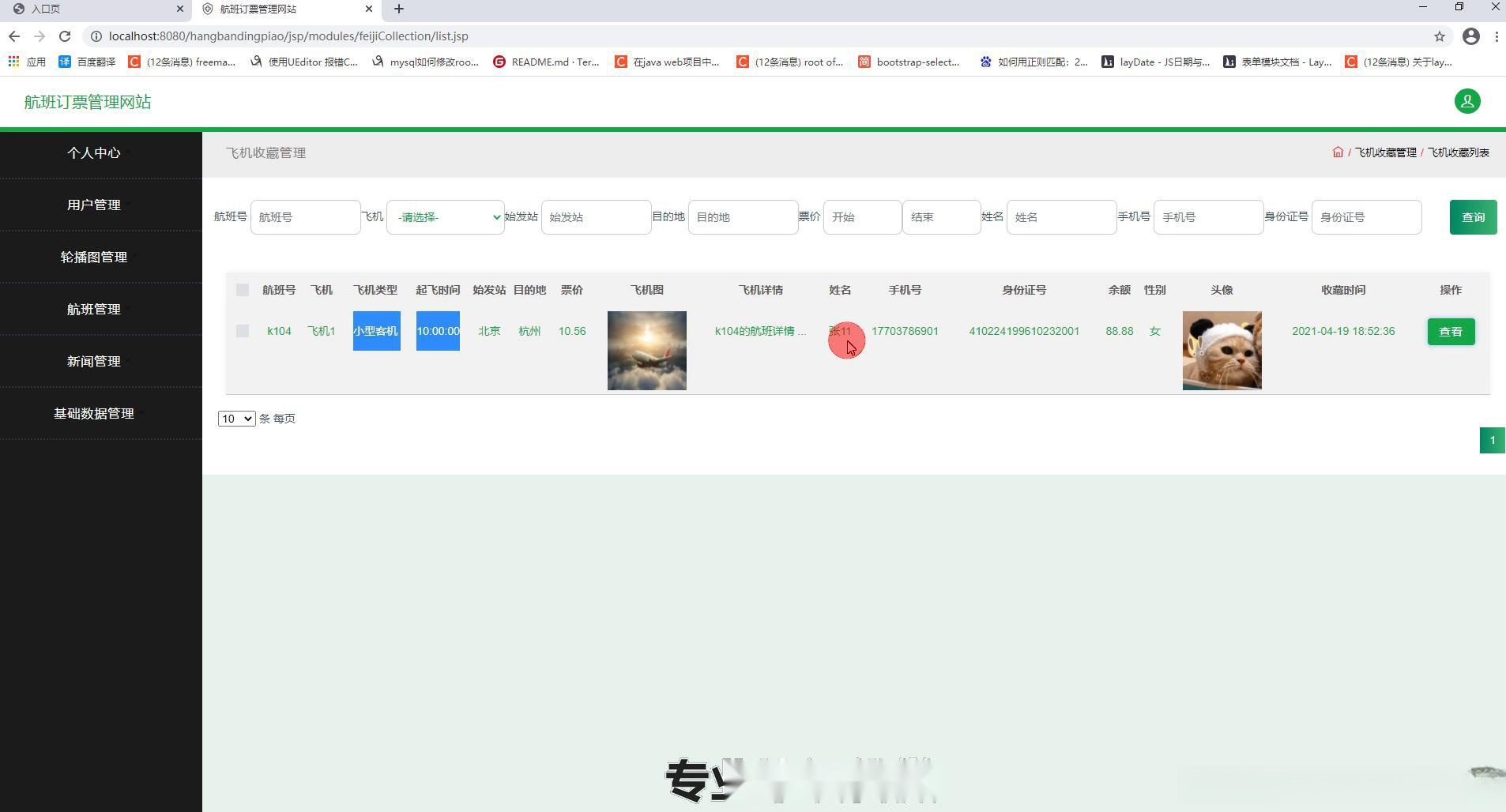The width and height of the screenshot is (1506, 812).
Task: Click timestamp 2021-04-19 18:52:36
Action: pos(1343,331)
